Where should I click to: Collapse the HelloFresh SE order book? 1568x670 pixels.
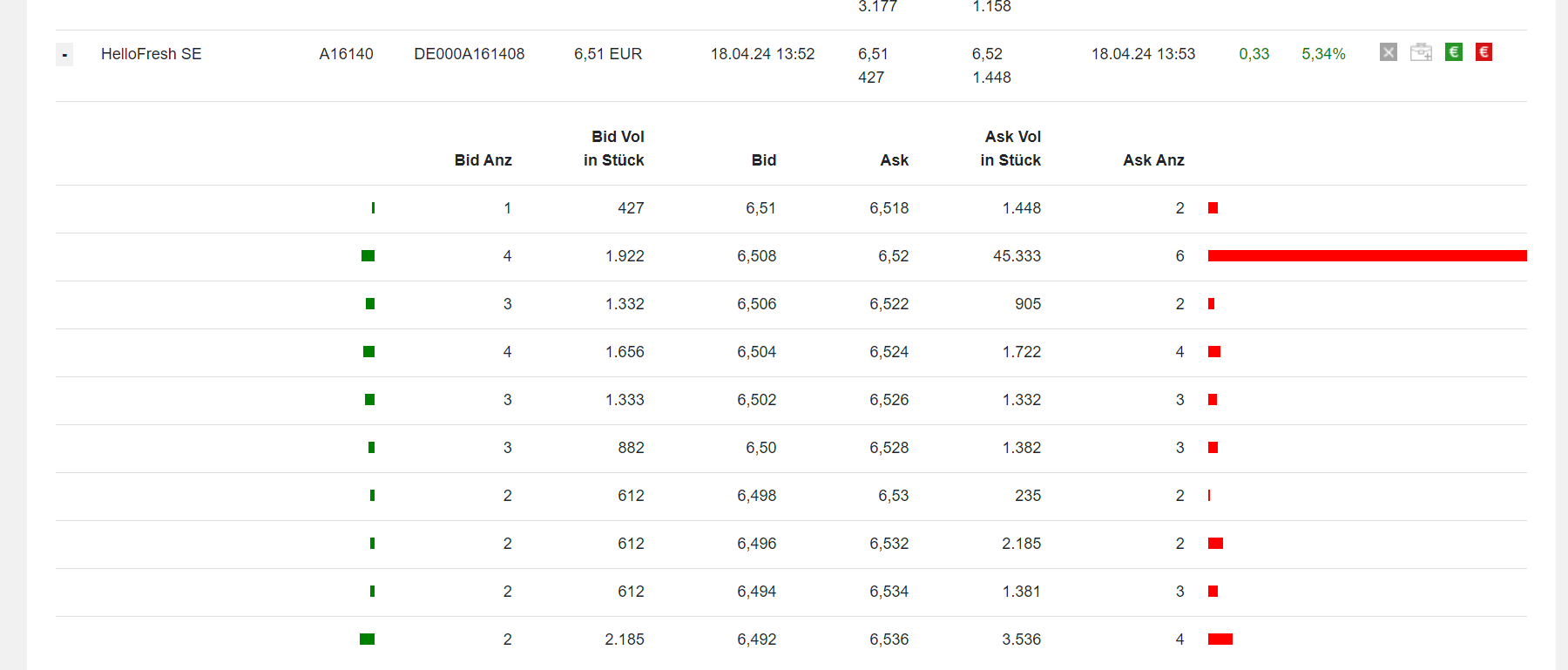(64, 55)
